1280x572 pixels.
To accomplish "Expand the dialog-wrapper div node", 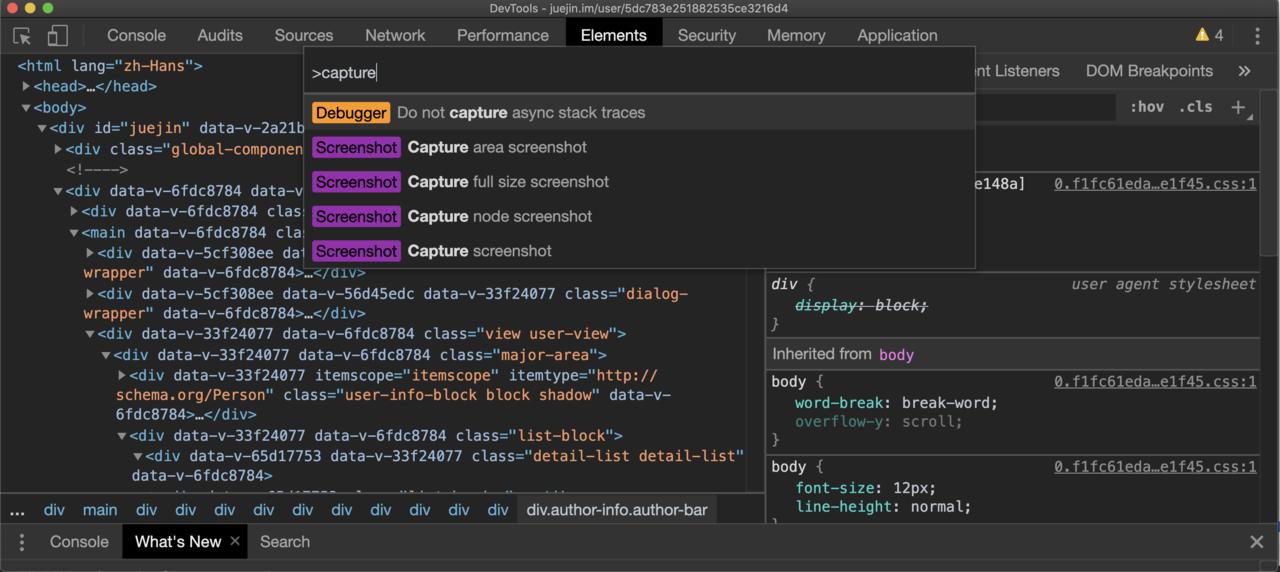I will [x=90, y=294].
